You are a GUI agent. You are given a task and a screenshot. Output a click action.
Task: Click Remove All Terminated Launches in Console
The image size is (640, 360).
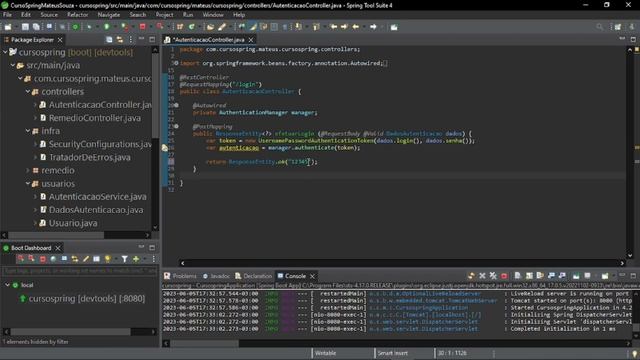[x=493, y=276]
